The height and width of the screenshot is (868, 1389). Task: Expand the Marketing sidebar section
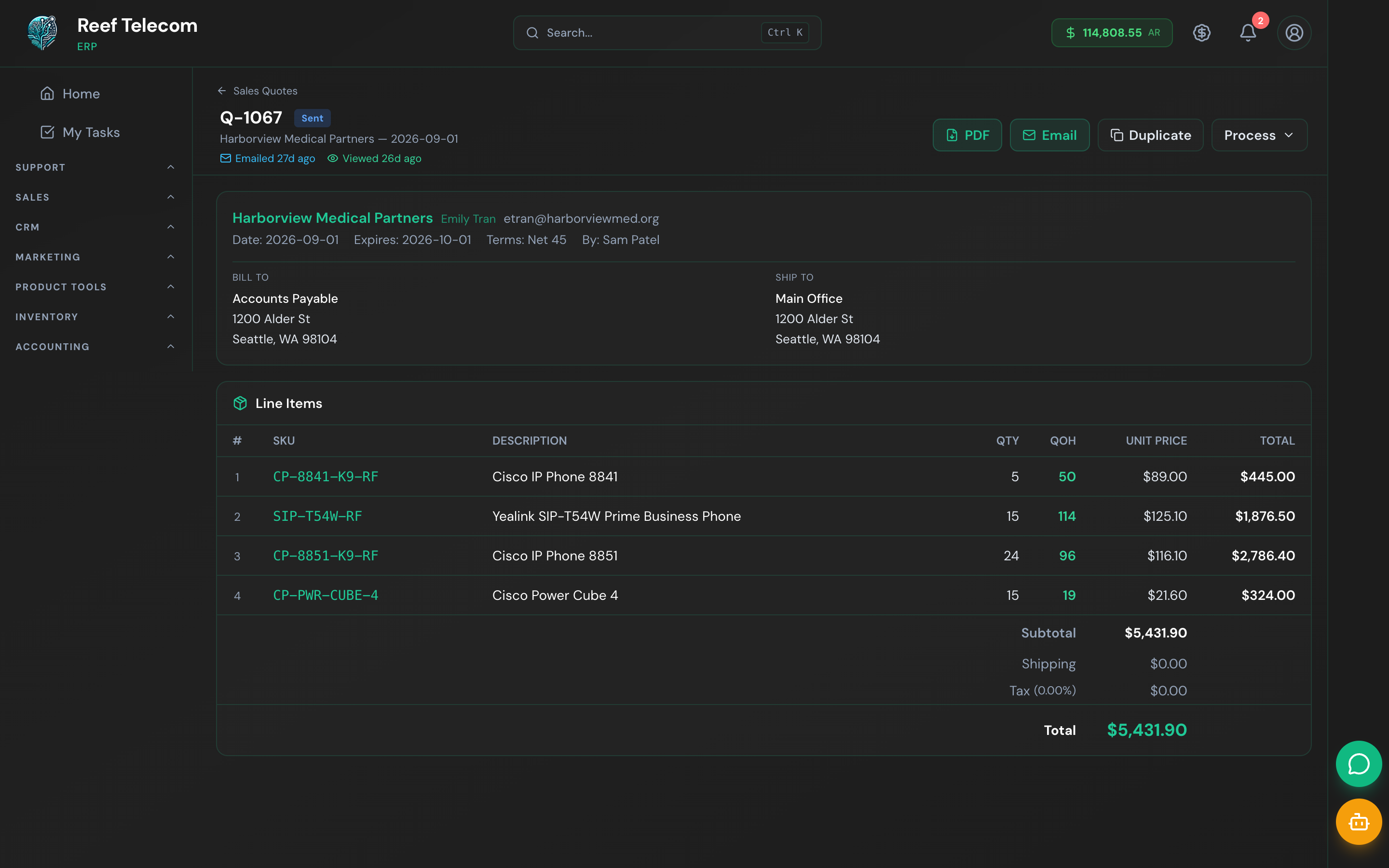(x=96, y=257)
